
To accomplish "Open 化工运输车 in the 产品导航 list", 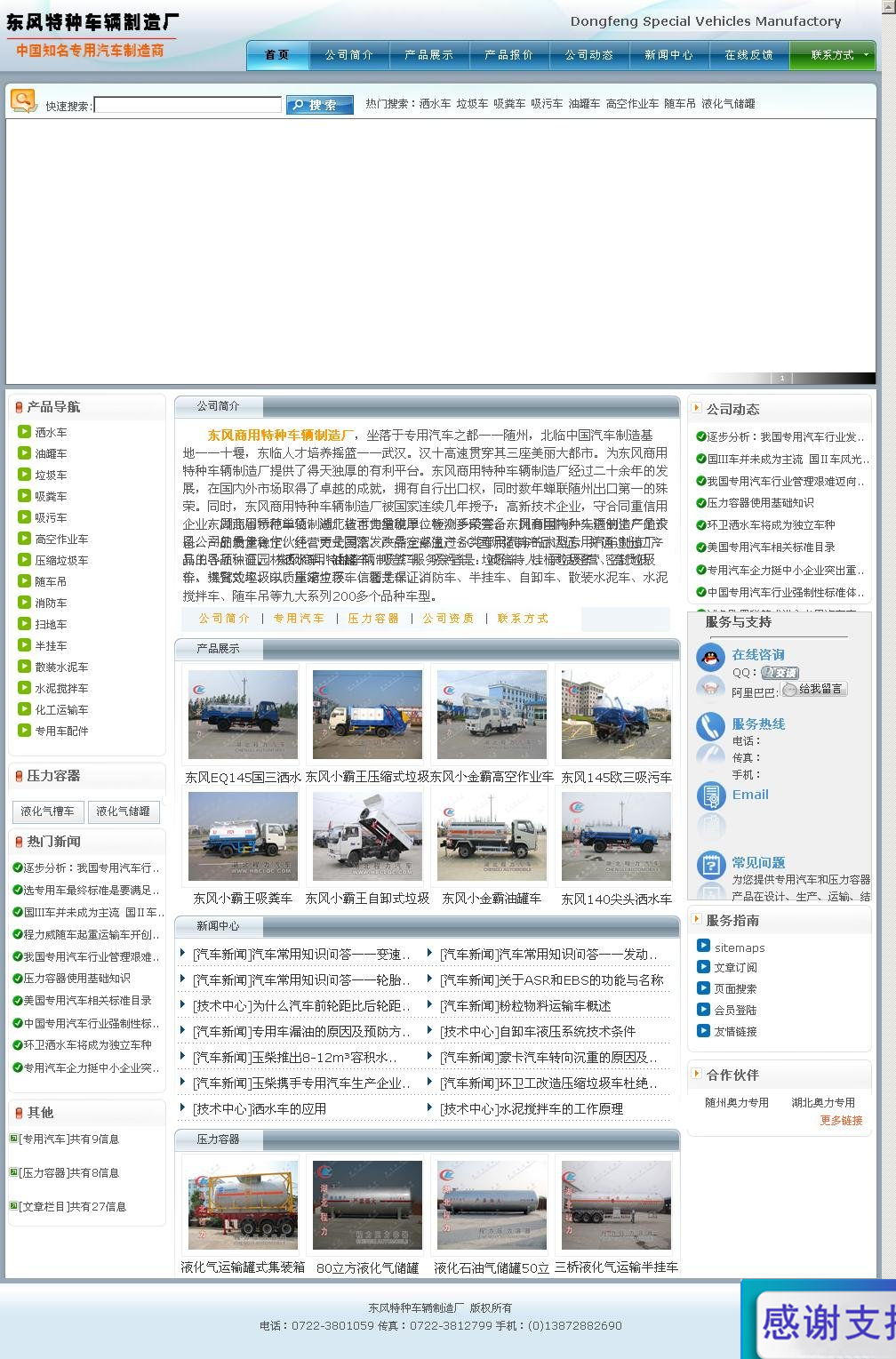I will tap(61, 710).
